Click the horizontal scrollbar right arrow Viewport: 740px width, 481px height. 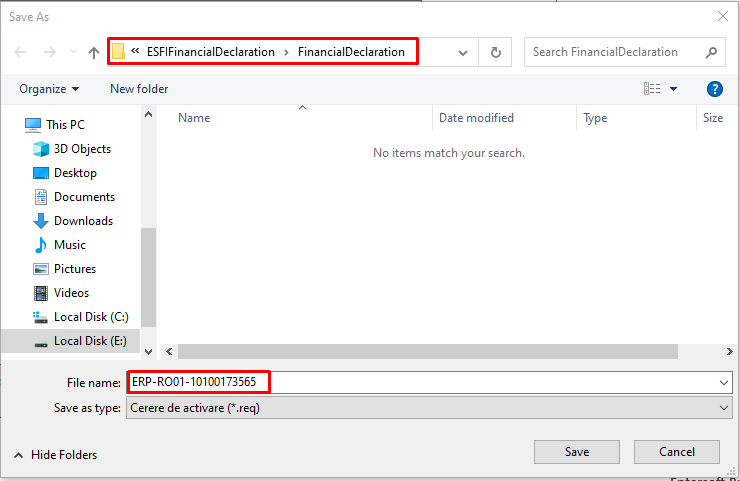pos(730,351)
